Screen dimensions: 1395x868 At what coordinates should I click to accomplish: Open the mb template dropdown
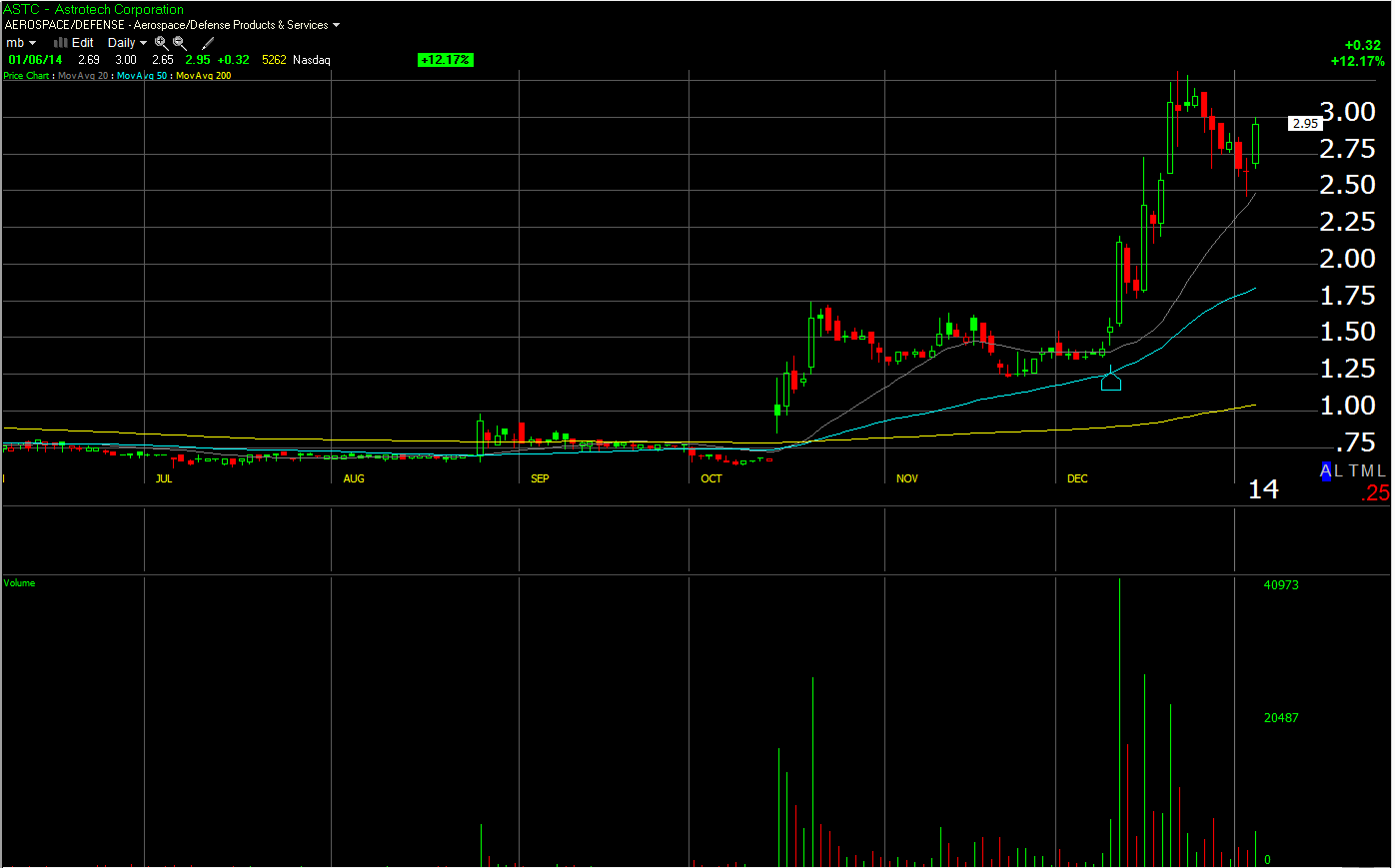[21, 43]
